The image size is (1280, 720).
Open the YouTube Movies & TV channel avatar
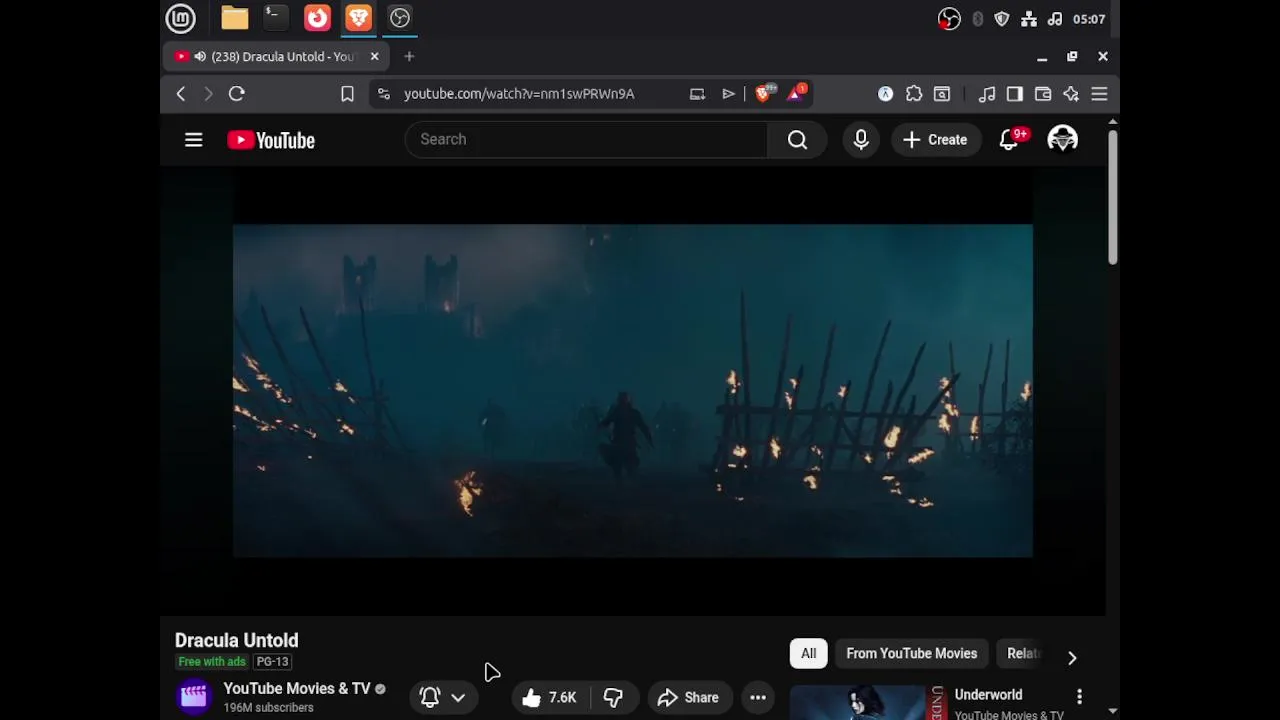coord(194,697)
